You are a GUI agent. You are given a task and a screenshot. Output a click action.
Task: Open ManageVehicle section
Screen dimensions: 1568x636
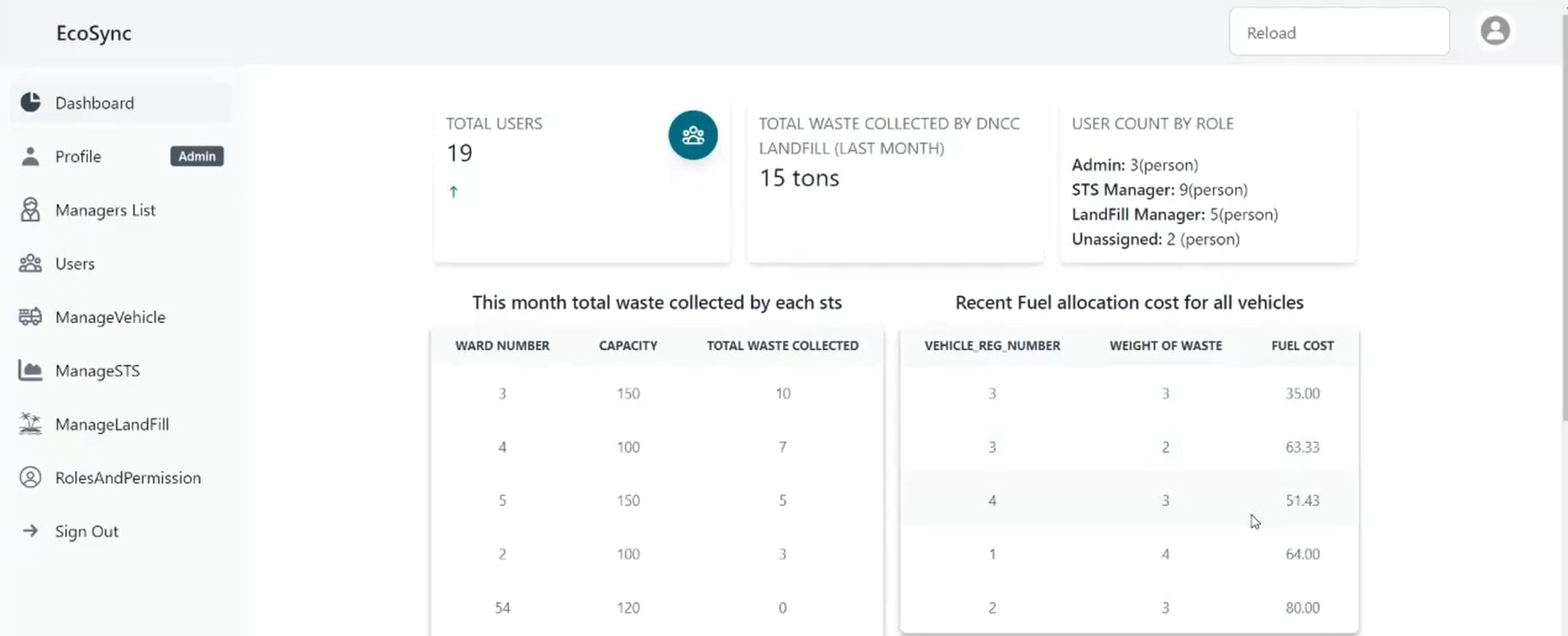click(121, 316)
